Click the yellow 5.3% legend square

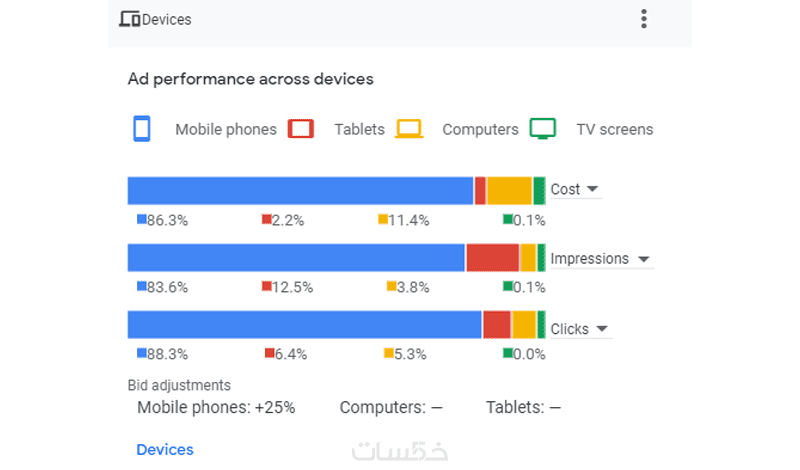(389, 353)
